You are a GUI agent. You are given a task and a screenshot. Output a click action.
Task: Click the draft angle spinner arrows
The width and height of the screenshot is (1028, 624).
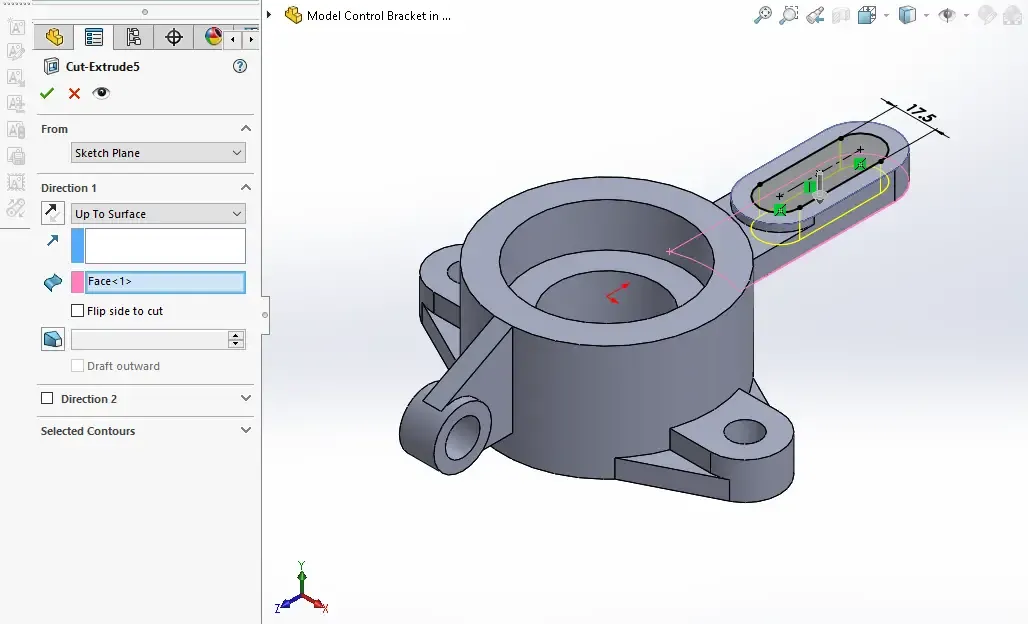point(236,340)
